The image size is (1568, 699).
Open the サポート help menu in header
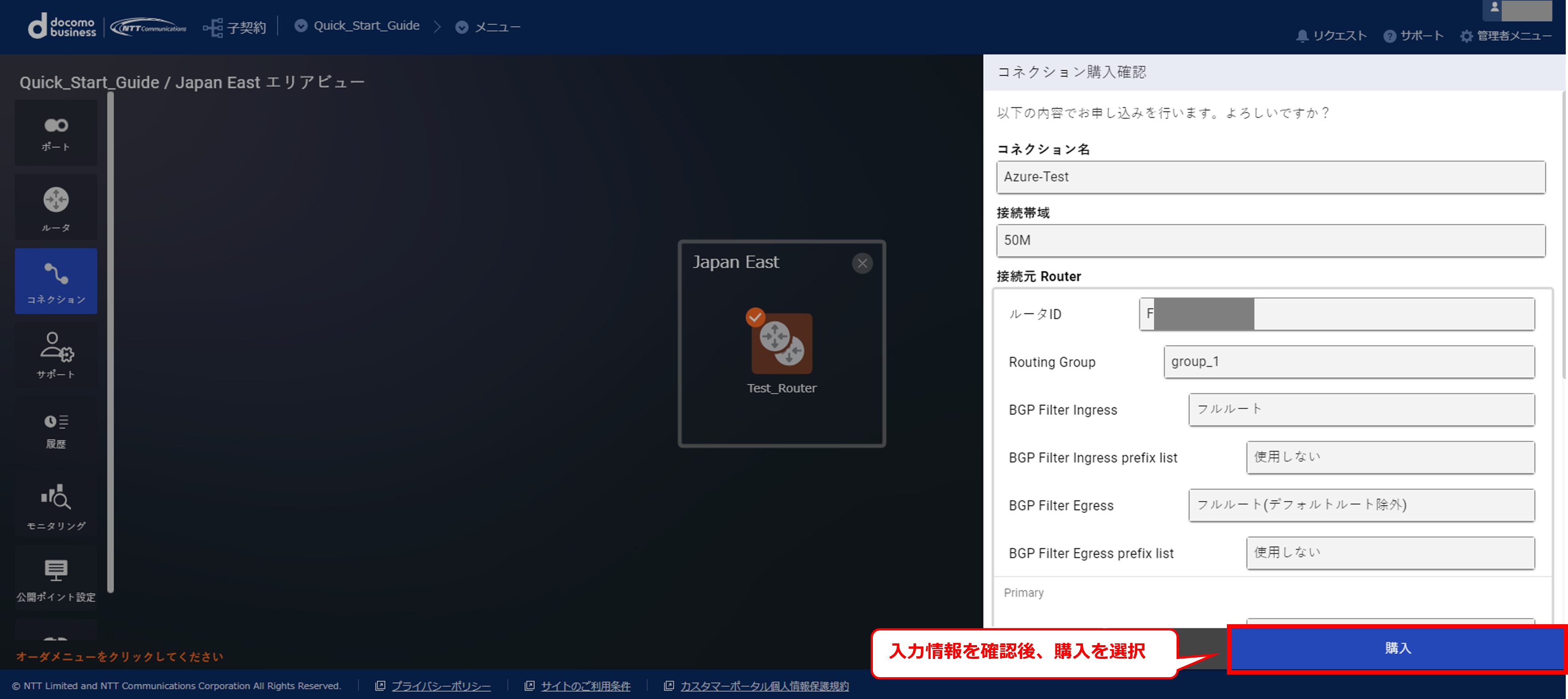[x=1413, y=36]
